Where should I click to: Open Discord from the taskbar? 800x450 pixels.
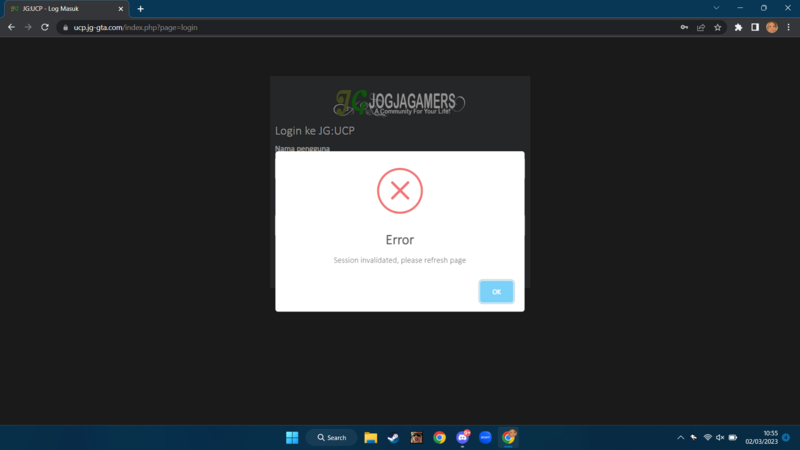tap(462, 437)
